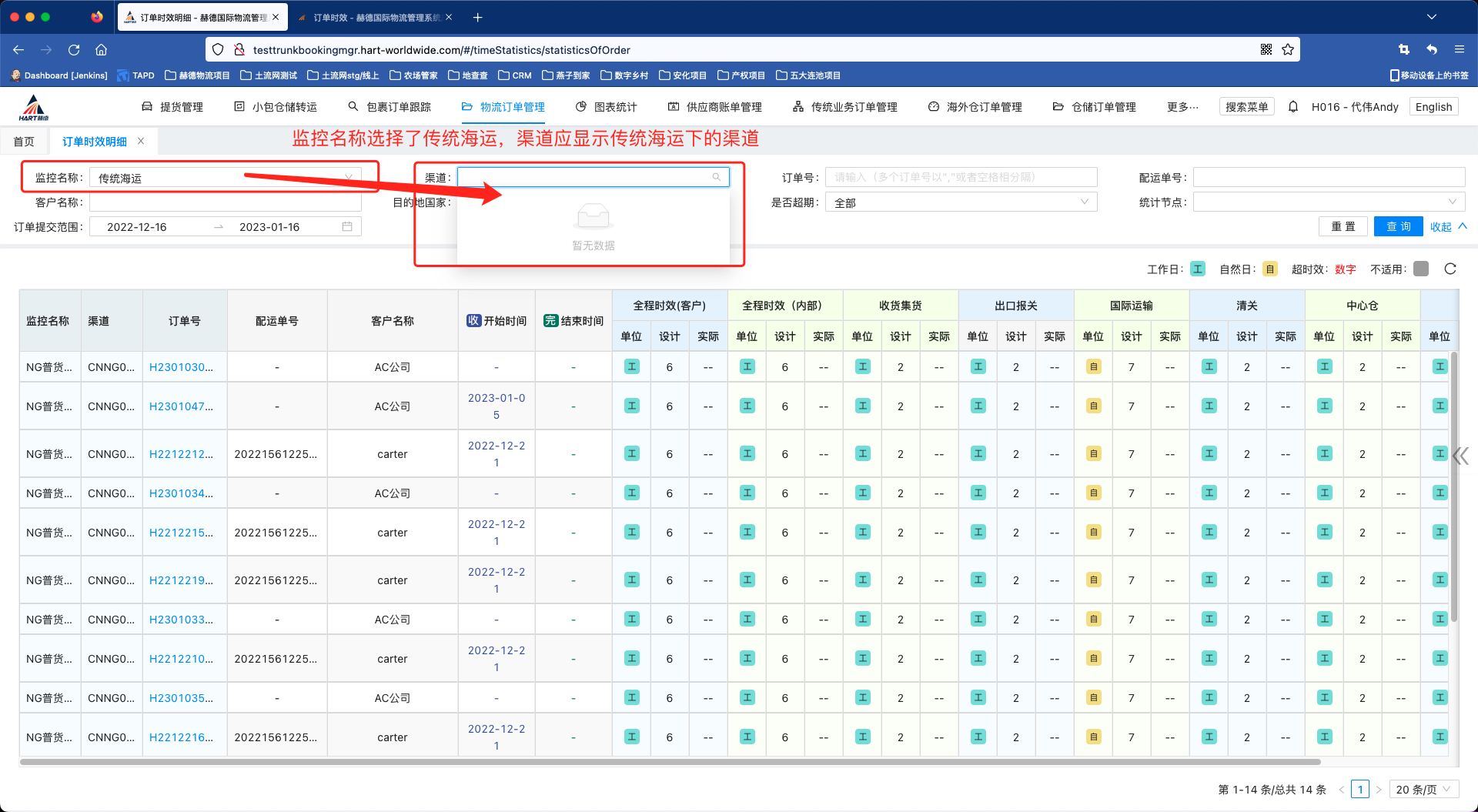Switch to the 首页 tab
Image resolution: width=1478 pixels, height=812 pixels.
click(x=24, y=142)
